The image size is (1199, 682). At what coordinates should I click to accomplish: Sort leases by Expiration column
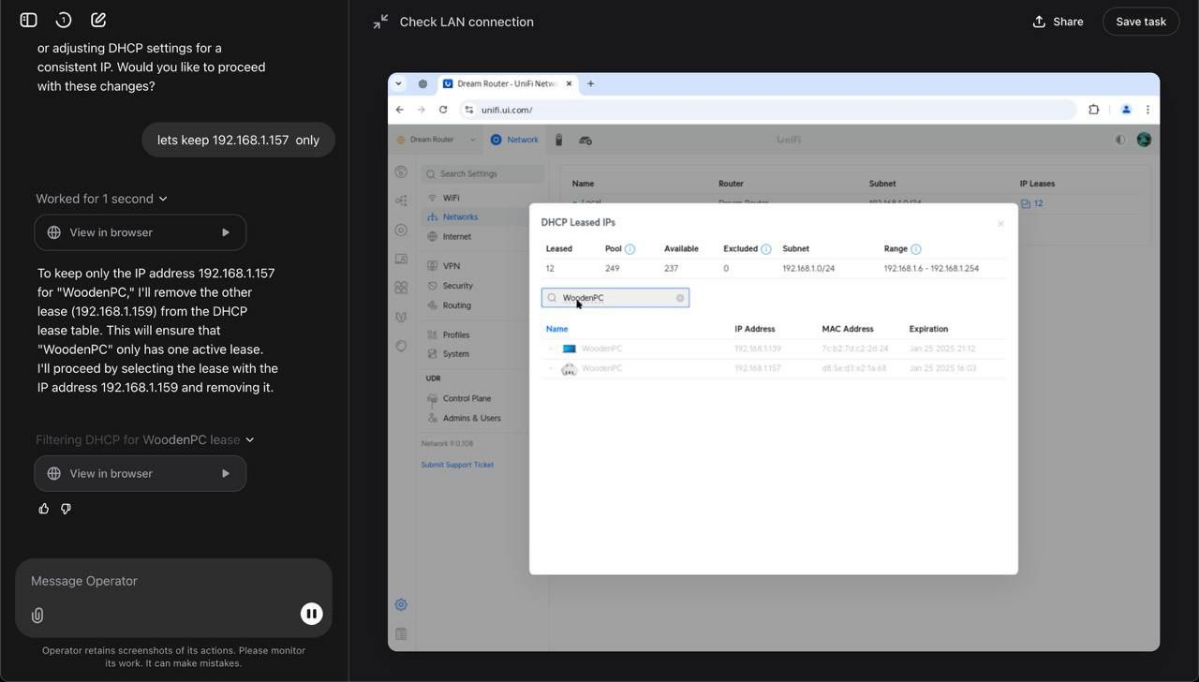[x=928, y=329]
